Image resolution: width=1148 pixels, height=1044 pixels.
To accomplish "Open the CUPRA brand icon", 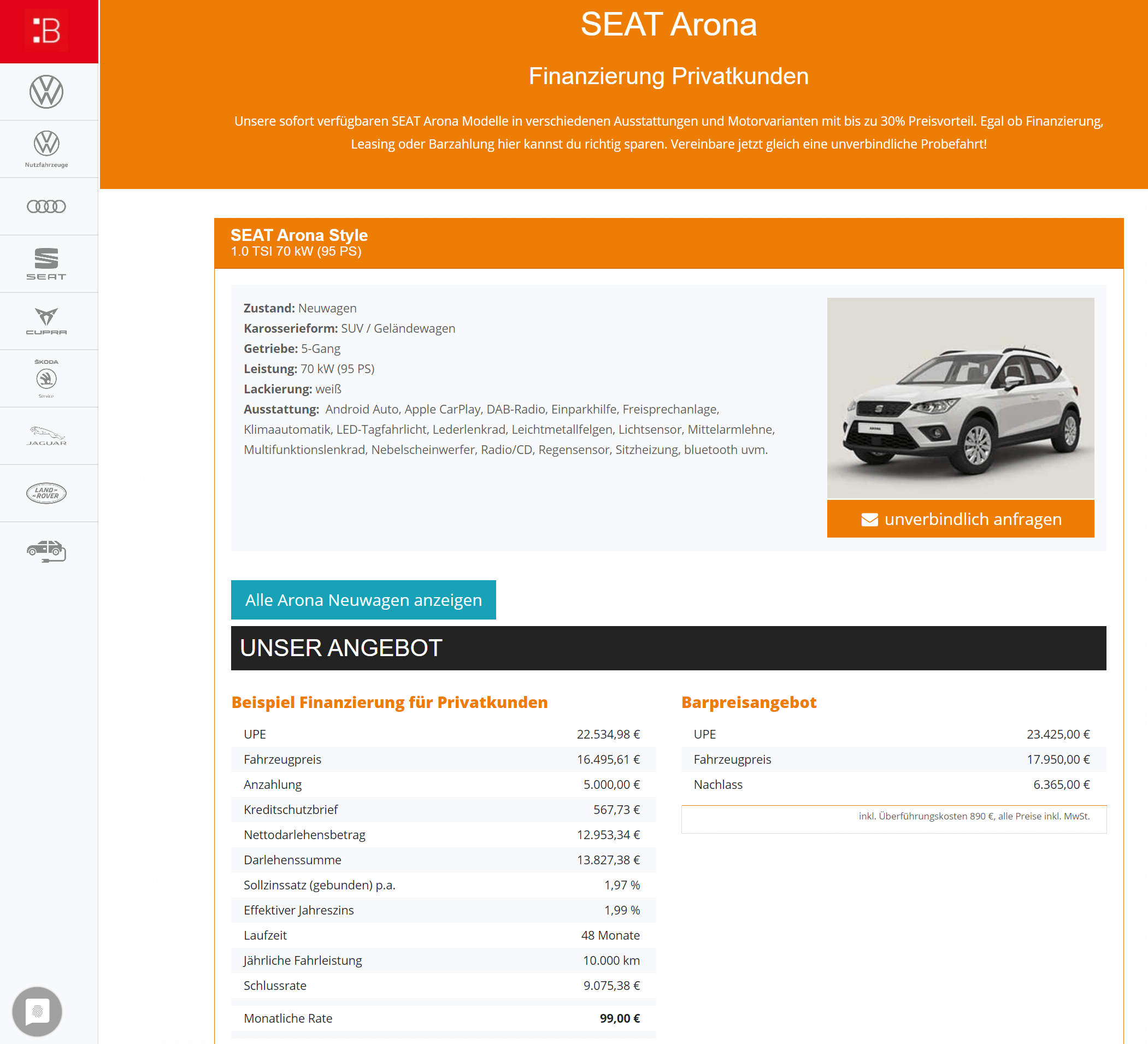I will pyautogui.click(x=46, y=321).
